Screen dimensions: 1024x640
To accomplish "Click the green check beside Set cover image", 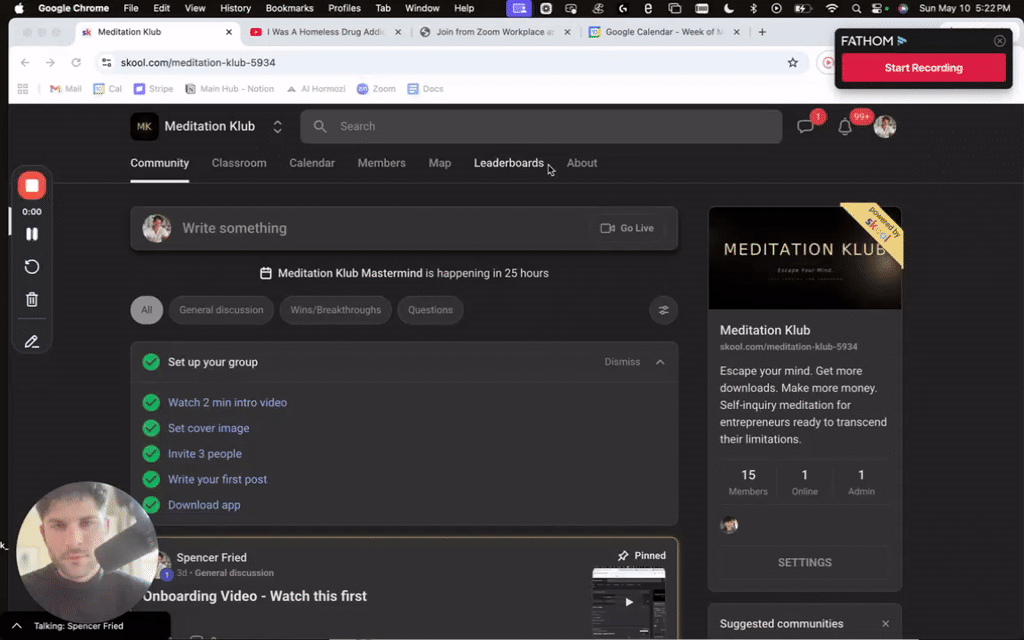I will [151, 428].
